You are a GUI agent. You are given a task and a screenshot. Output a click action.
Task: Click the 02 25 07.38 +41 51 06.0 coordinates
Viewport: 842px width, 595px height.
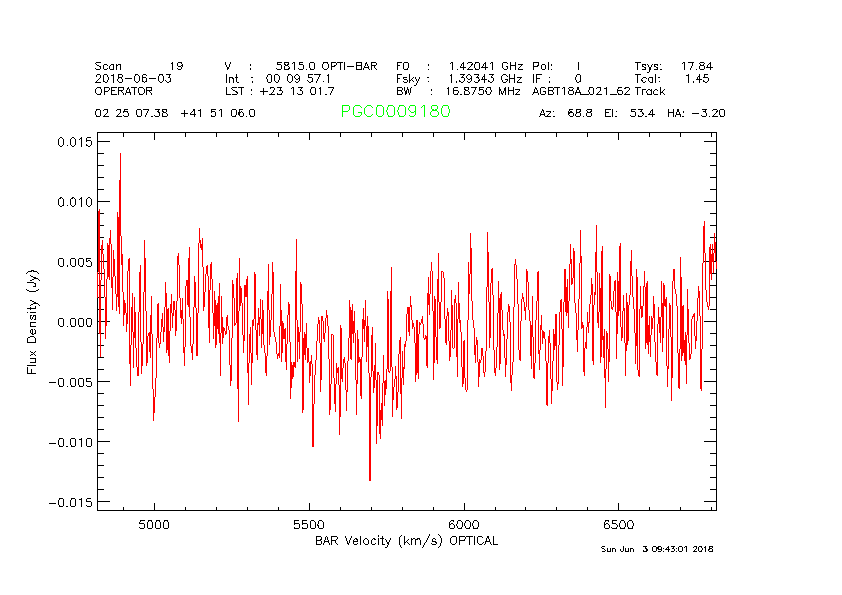click(175, 113)
